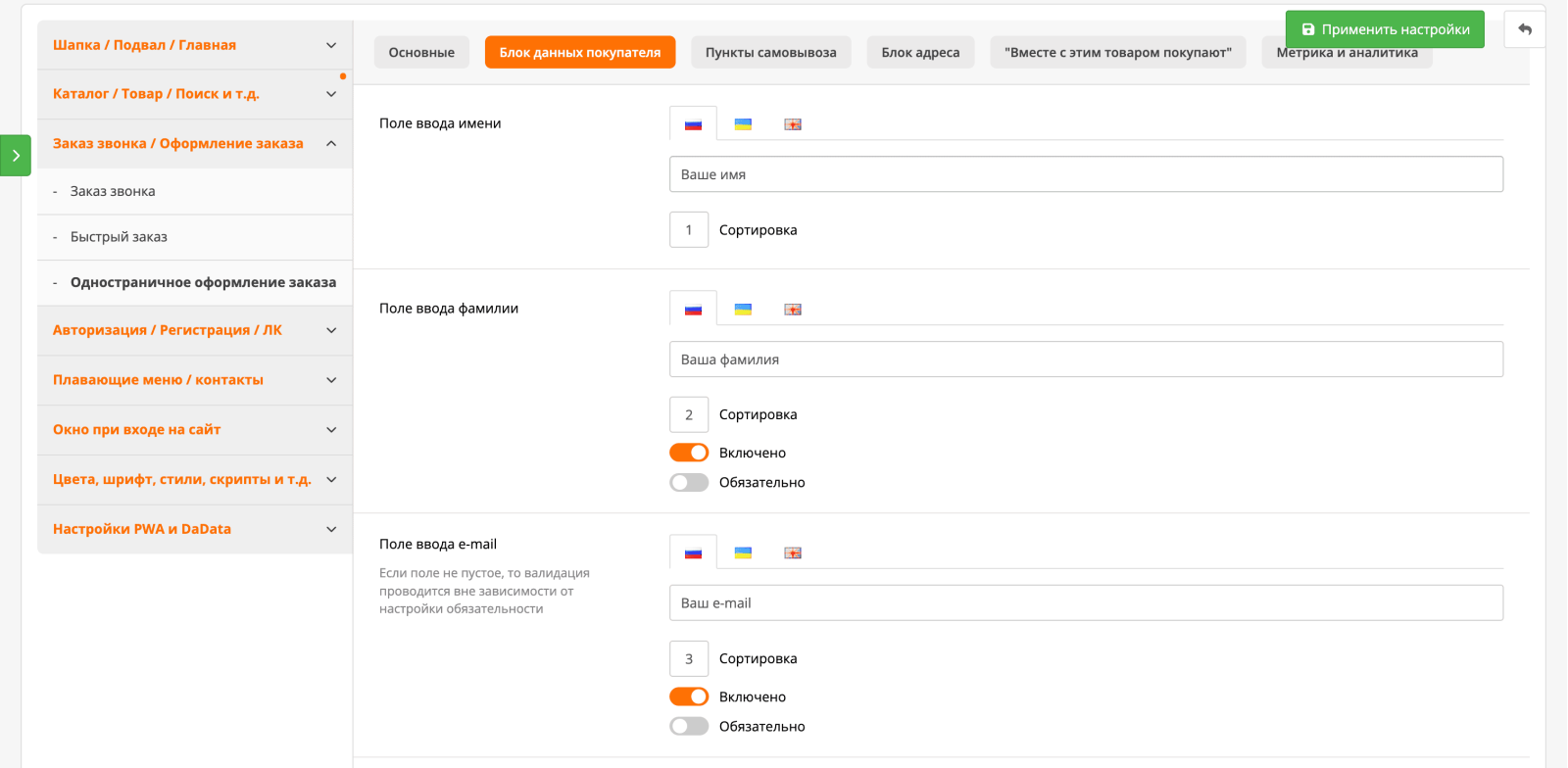Viewport: 1568px width, 768px height.
Task: Open Пункты самовывоза tab
Action: [771, 52]
